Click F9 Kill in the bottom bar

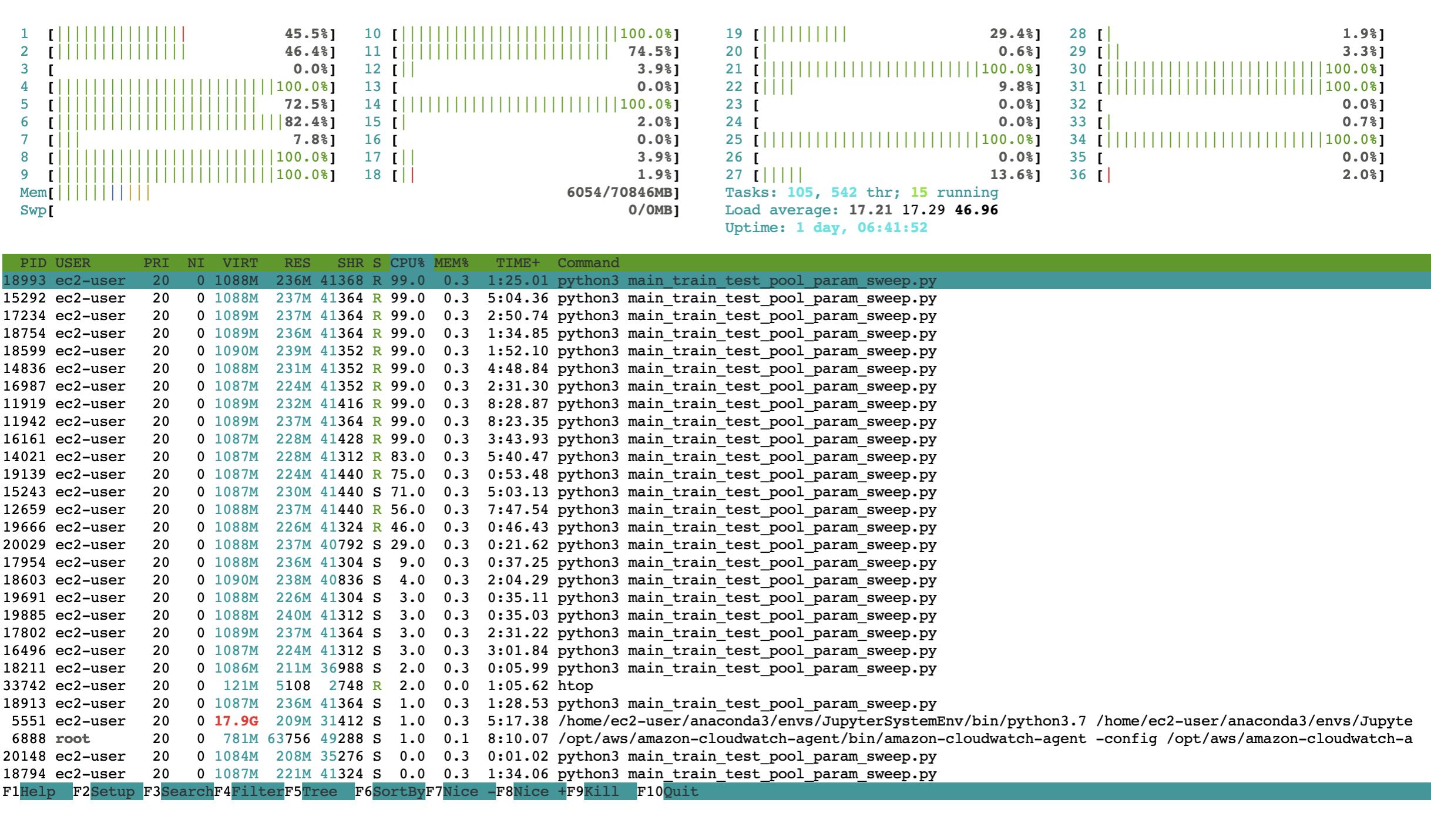pos(602,791)
